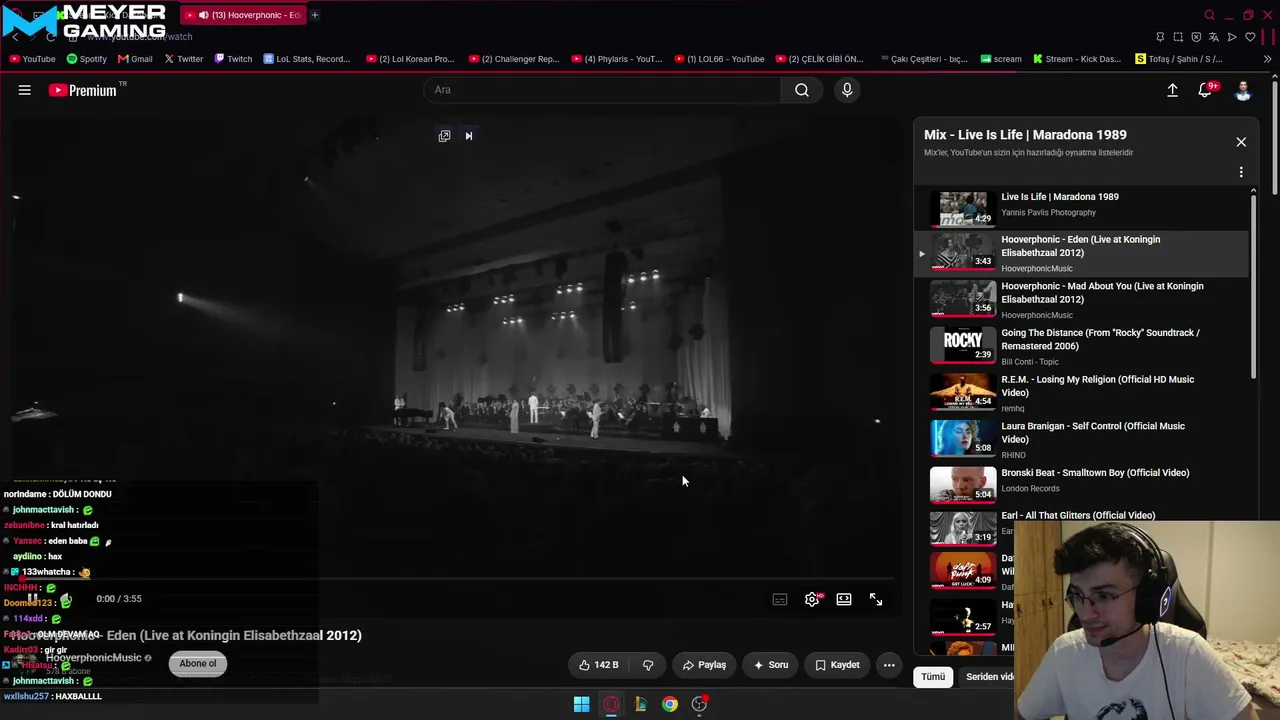Open the account avatar menu

[x=1243, y=90]
